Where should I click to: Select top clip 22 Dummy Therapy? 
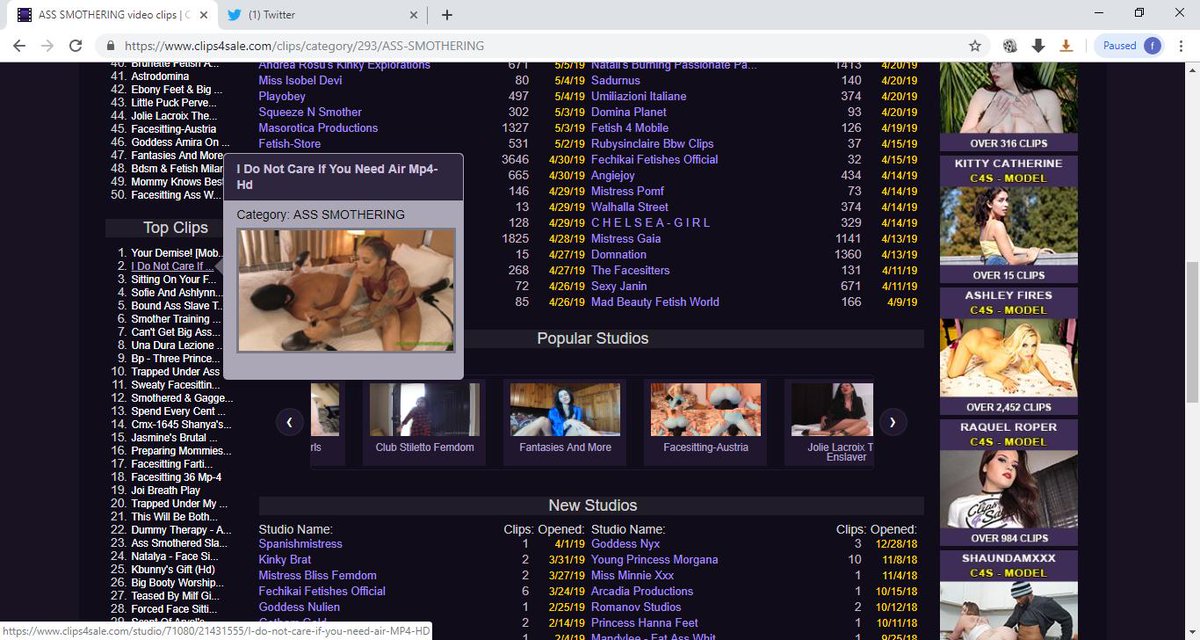(x=181, y=530)
